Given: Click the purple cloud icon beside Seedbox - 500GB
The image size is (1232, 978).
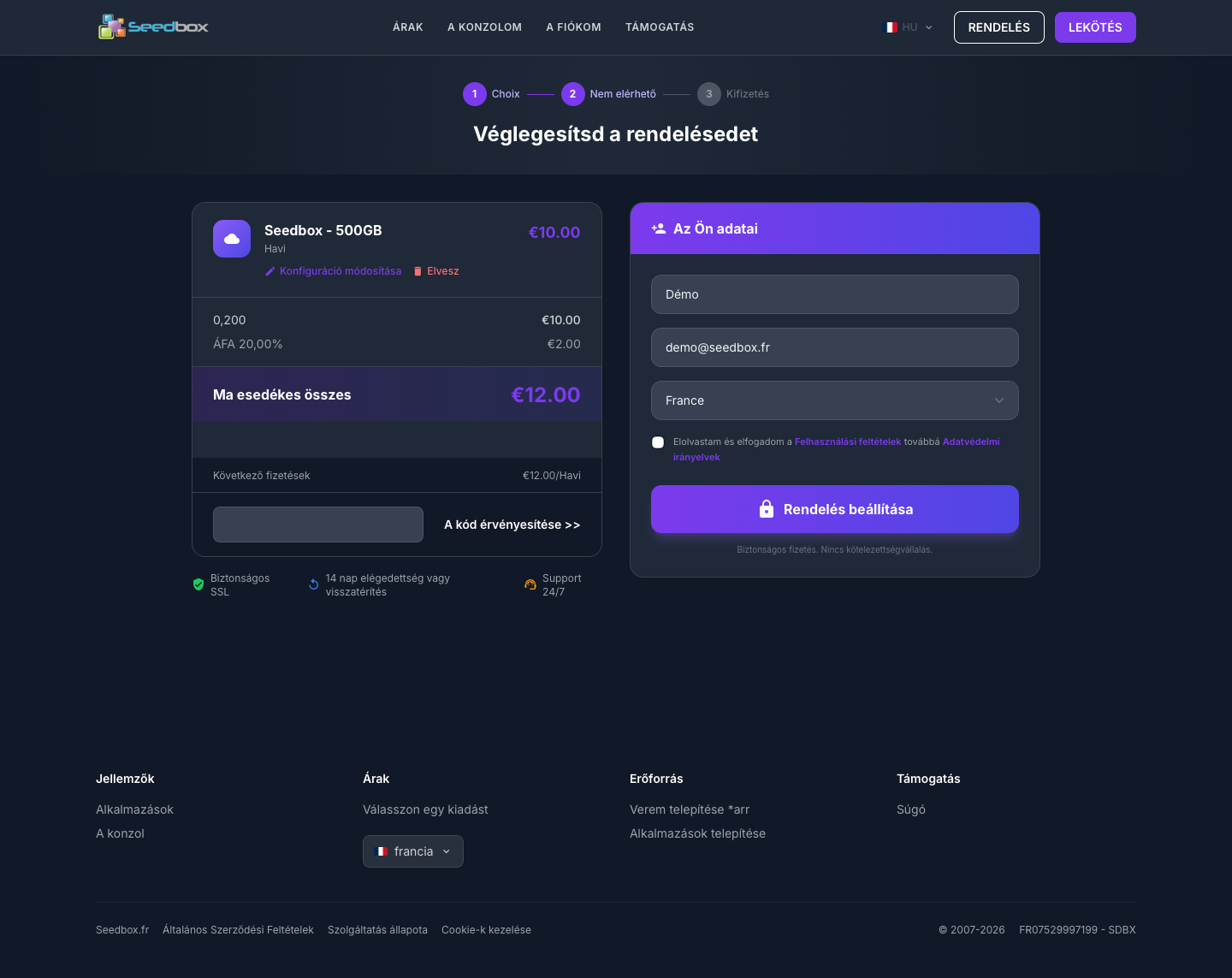Looking at the screenshot, I should 232,239.
